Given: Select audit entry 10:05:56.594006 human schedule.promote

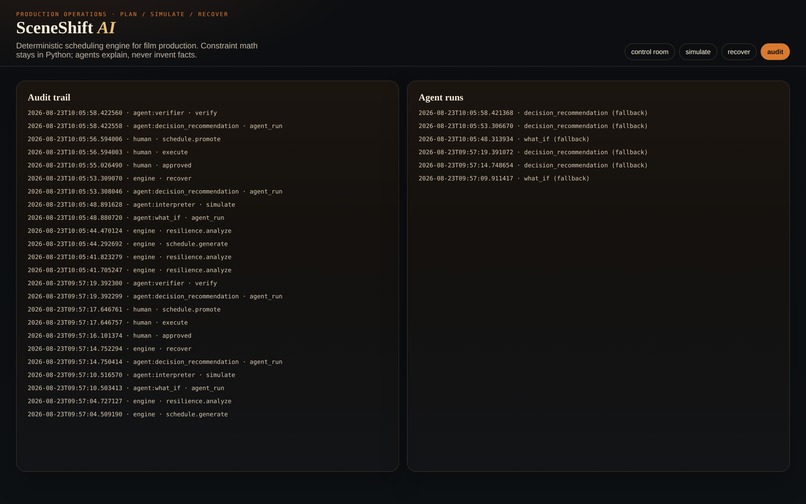Looking at the screenshot, I should [124, 139].
